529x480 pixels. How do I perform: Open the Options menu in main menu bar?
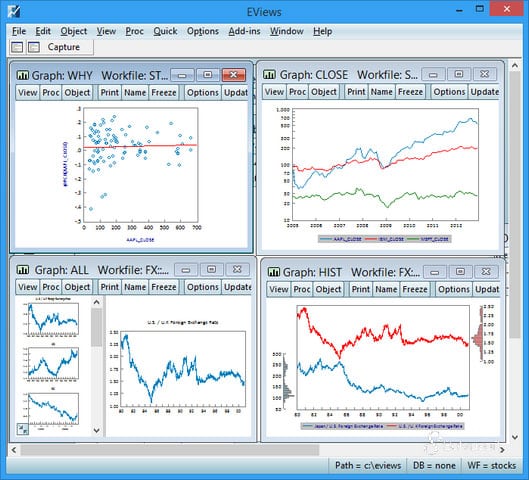(203, 31)
